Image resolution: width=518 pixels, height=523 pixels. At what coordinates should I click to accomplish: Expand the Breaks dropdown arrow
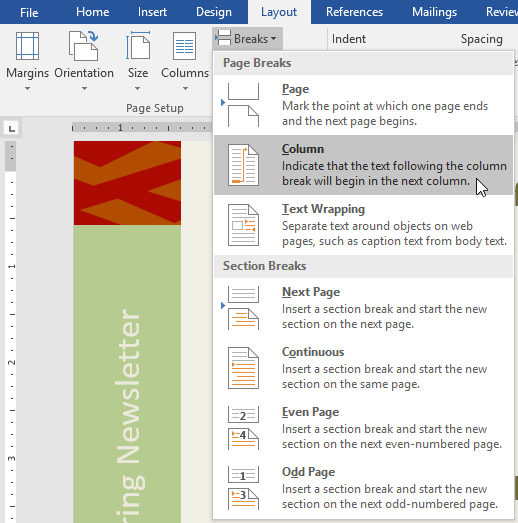(274, 39)
